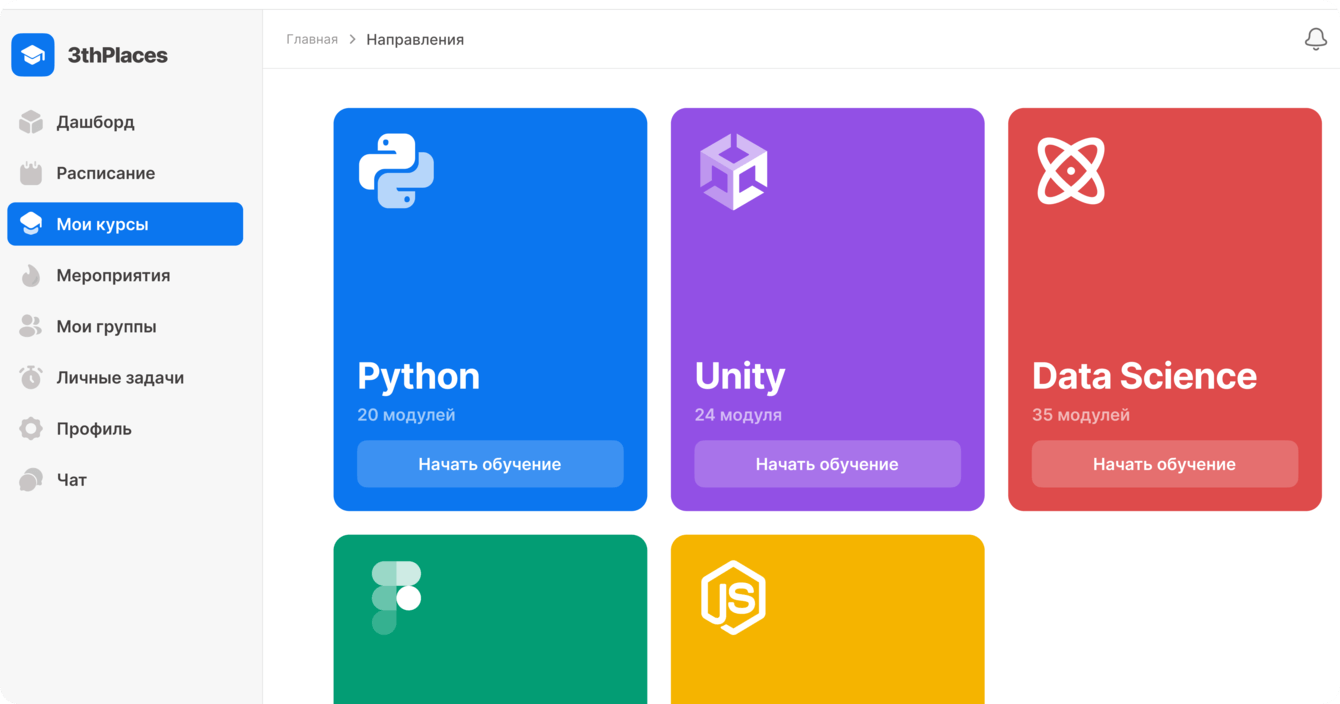Click Начать обучение on Data Science card
The image size is (1340, 704).
click(x=1165, y=464)
